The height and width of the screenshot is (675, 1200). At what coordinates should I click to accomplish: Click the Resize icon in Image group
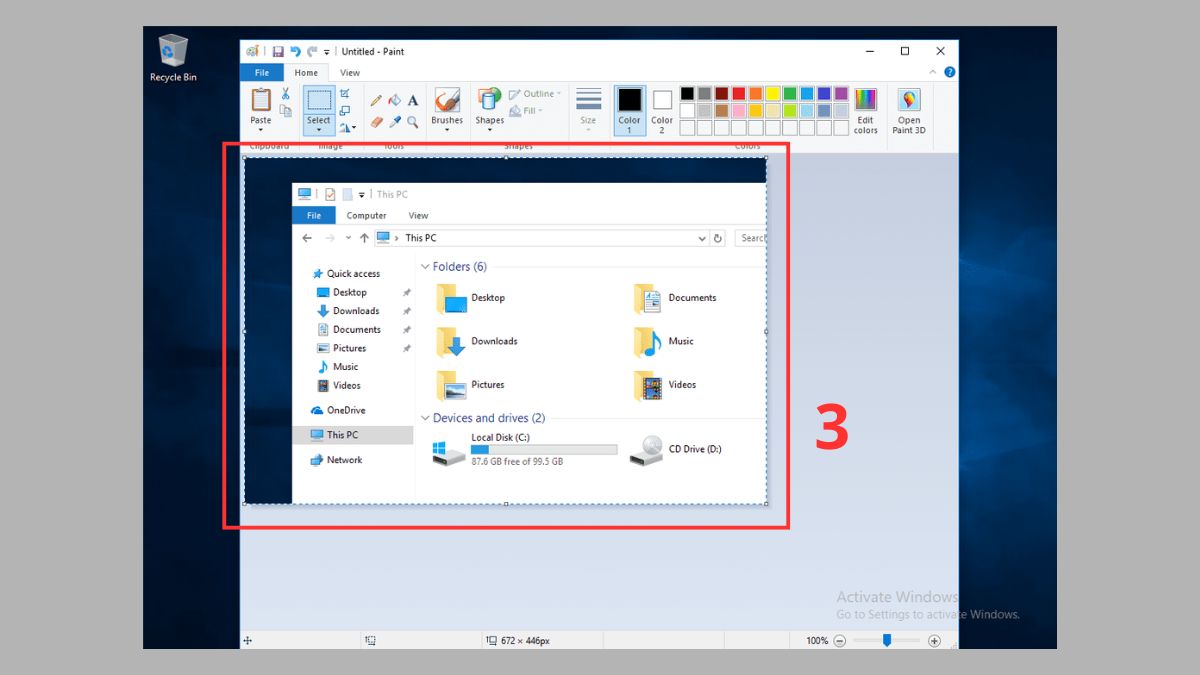coord(345,111)
